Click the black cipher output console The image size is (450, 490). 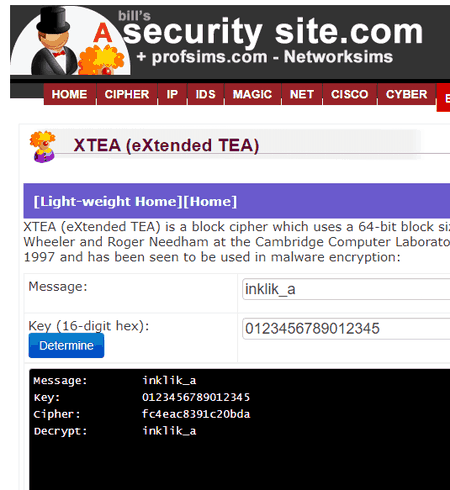coord(239,429)
